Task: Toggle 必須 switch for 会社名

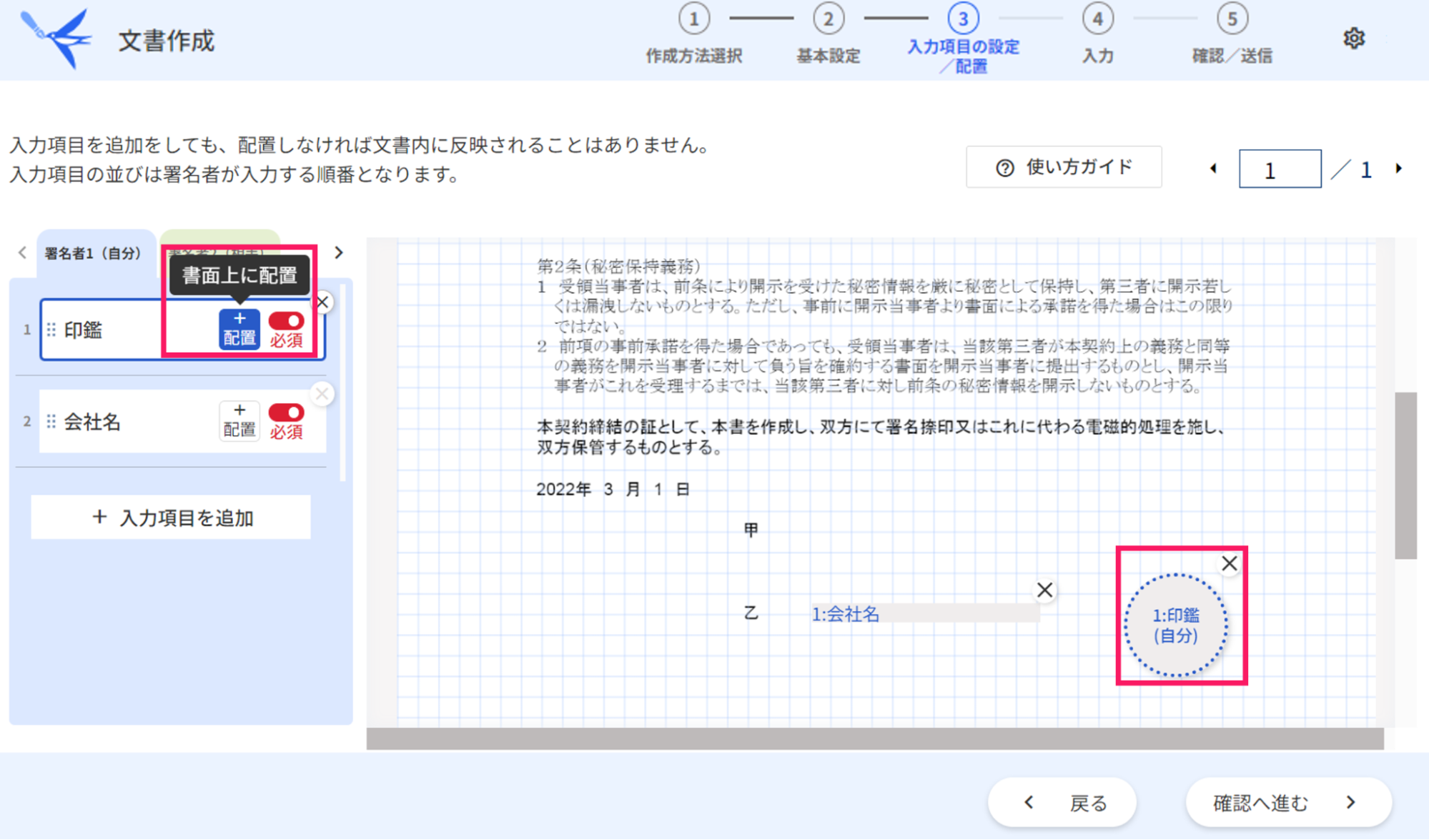Action: (x=286, y=412)
